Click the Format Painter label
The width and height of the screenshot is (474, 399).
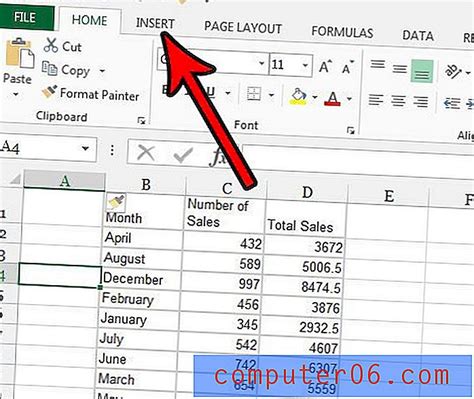(x=99, y=95)
